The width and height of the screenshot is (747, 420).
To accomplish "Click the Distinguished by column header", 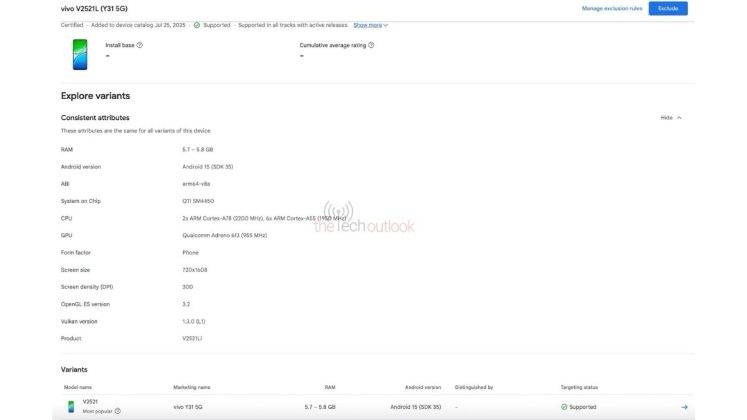I will pos(475,386).
